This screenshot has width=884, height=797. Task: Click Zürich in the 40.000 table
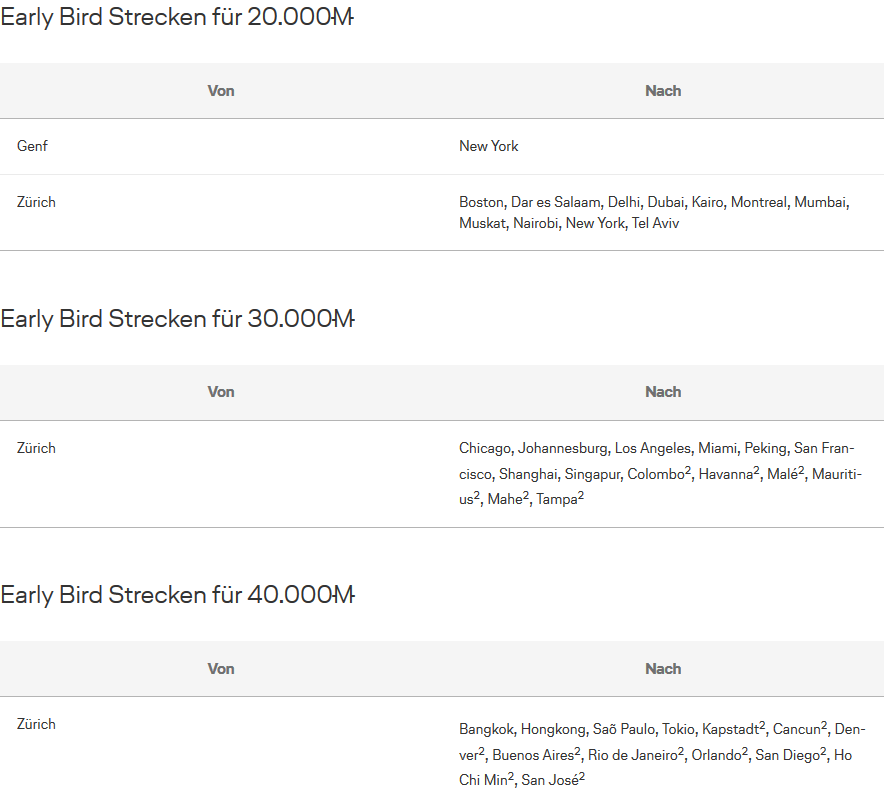click(x=36, y=724)
